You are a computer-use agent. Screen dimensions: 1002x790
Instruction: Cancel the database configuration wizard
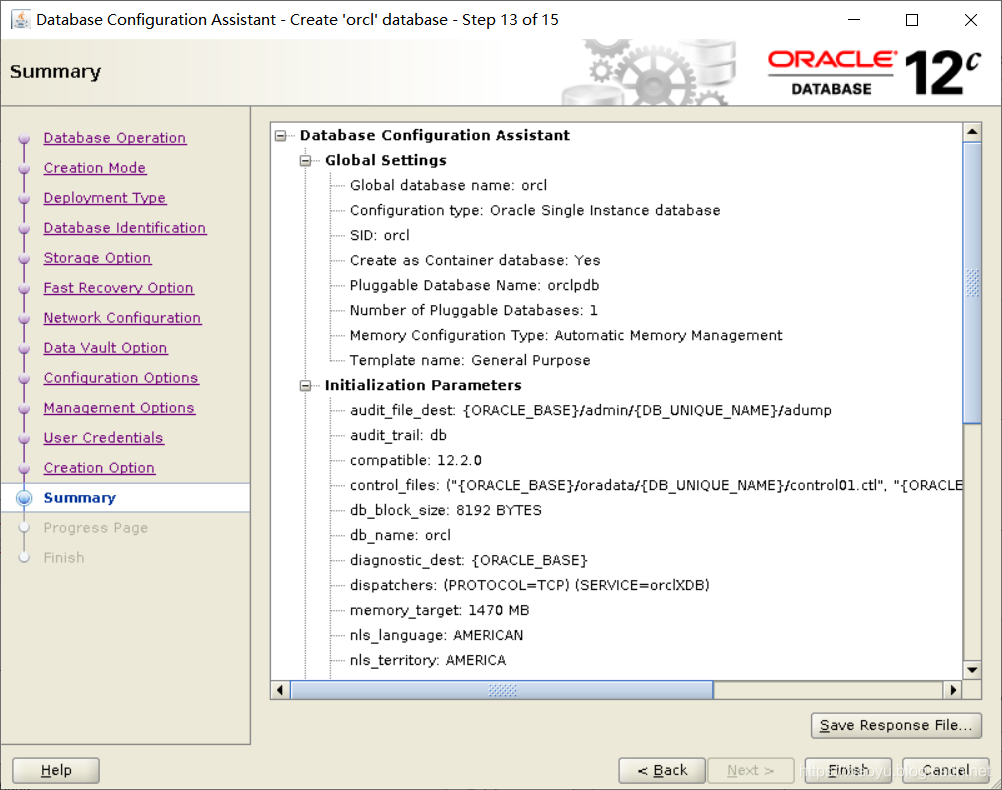[946, 770]
